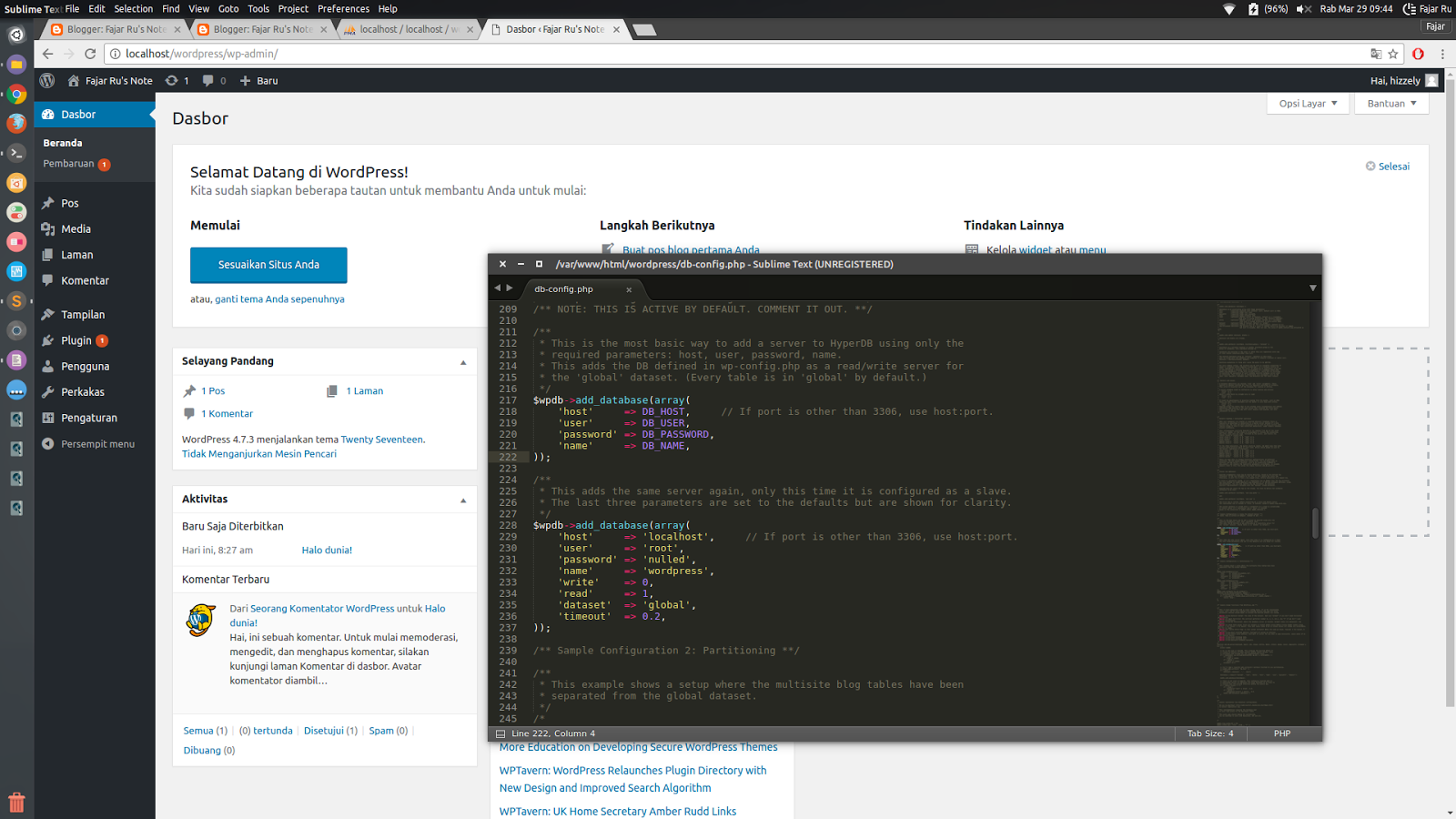Toggle Persempit menu to collapse the sidebar
The image size is (1456, 819).
[90, 444]
